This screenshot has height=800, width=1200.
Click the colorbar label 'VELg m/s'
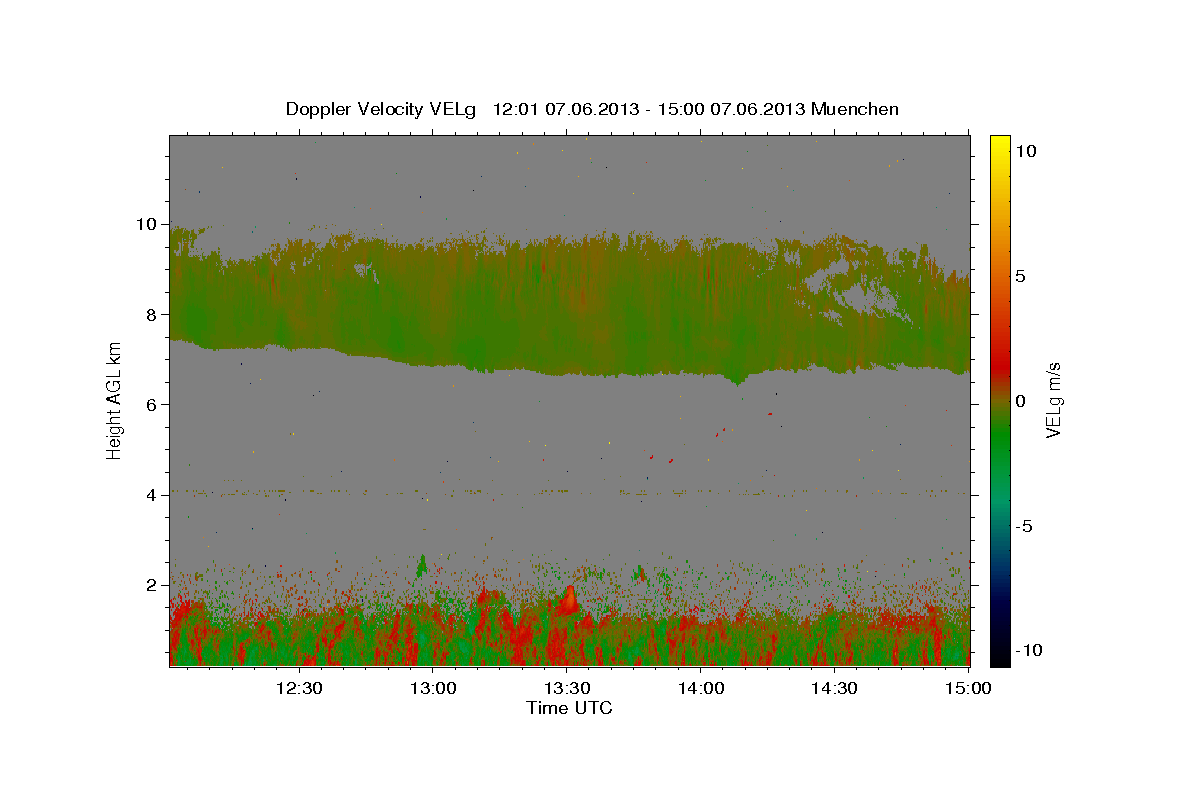pos(1053,399)
